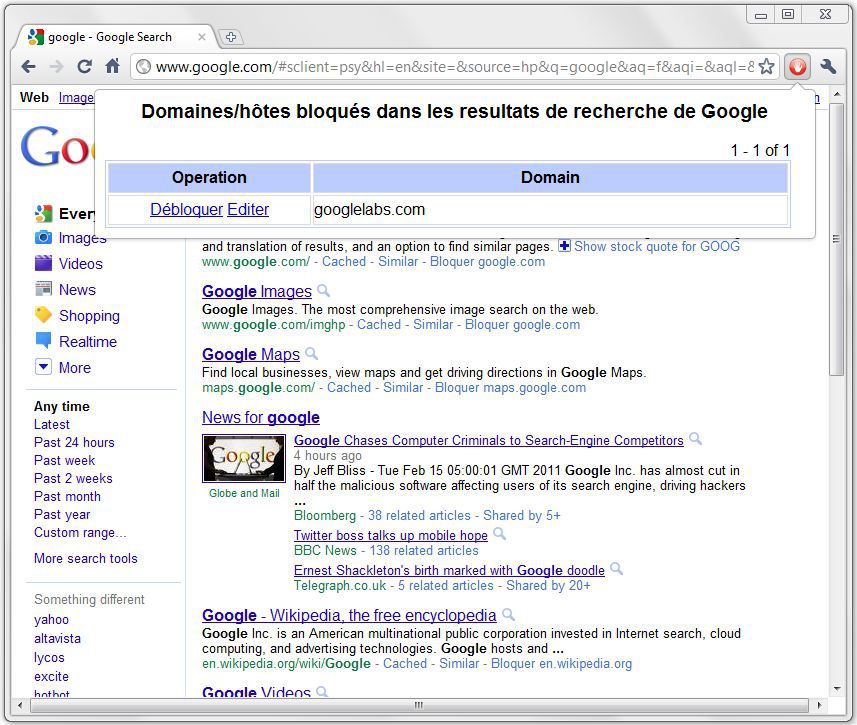Image resolution: width=857 pixels, height=725 pixels.
Task: Click the horizontal scrollbar thumb
Action: [x=419, y=705]
